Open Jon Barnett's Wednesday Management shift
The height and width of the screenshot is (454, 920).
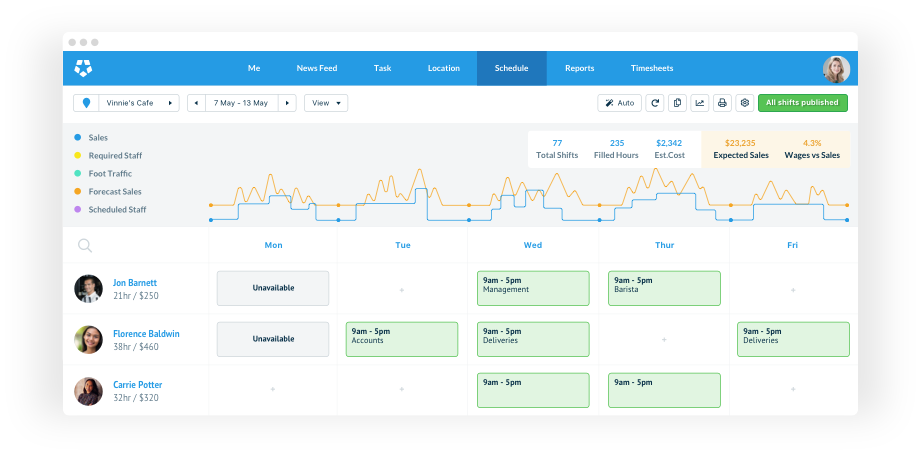(x=533, y=288)
